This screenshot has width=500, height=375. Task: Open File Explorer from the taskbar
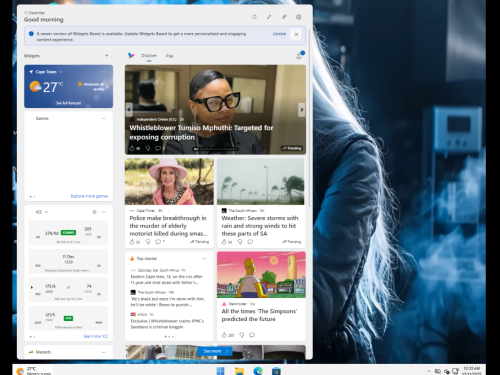239,371
